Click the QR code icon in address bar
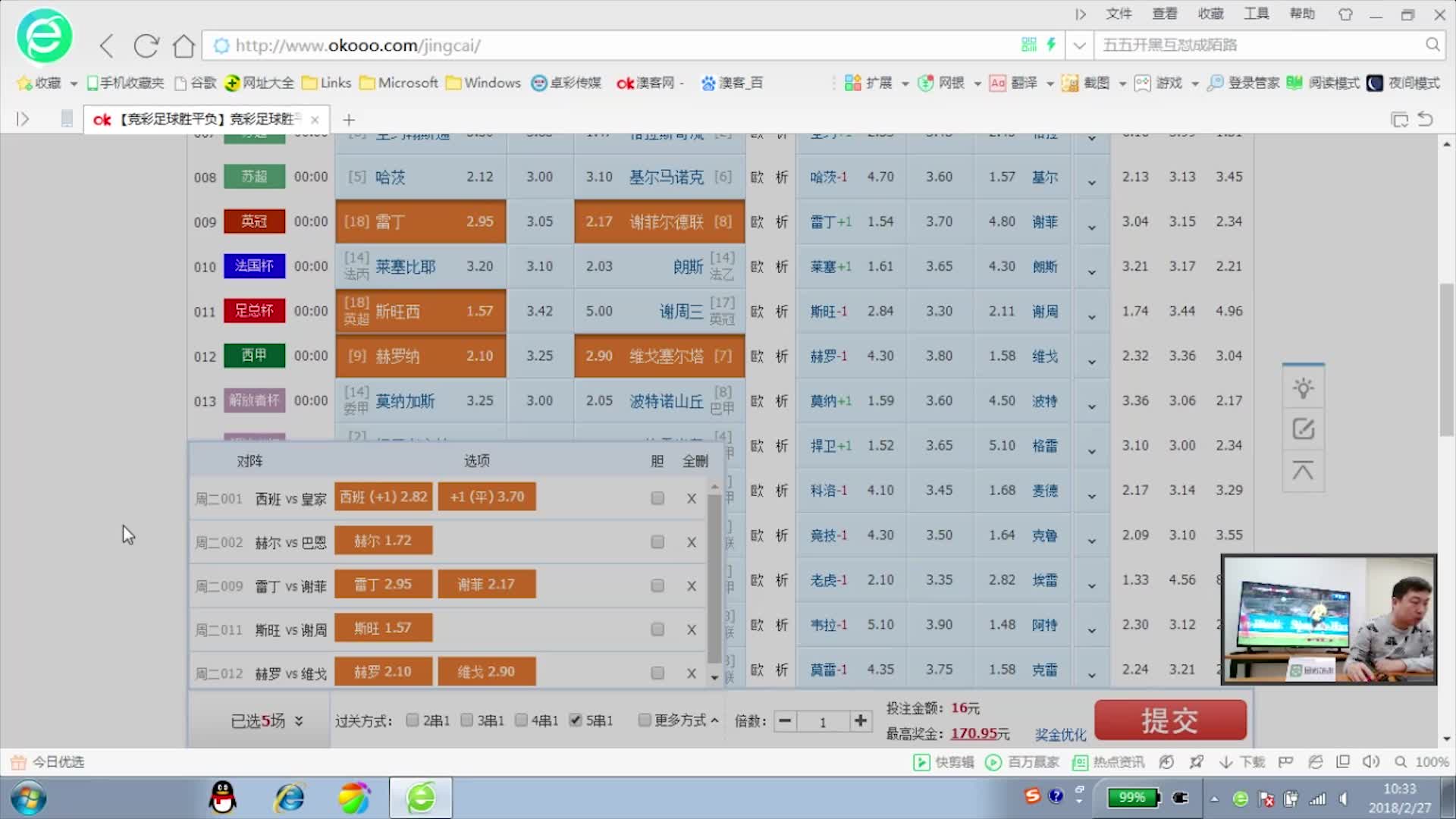This screenshot has height=819, width=1456. pyautogui.click(x=1029, y=45)
